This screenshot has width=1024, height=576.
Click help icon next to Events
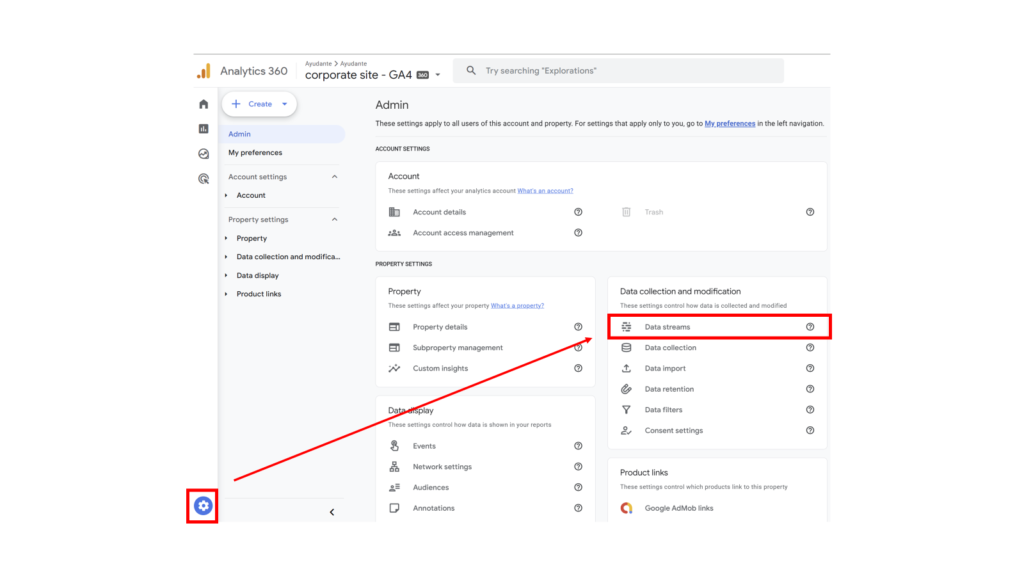click(578, 446)
